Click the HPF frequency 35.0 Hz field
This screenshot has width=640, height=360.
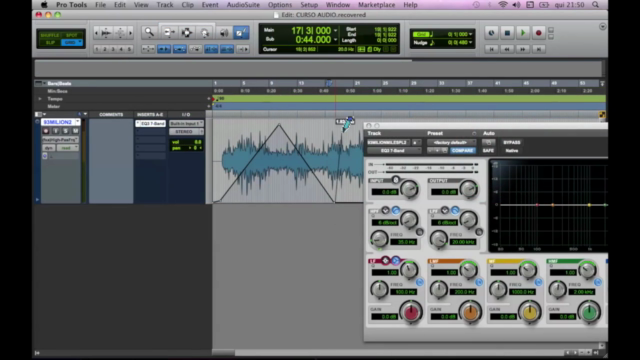(404, 242)
